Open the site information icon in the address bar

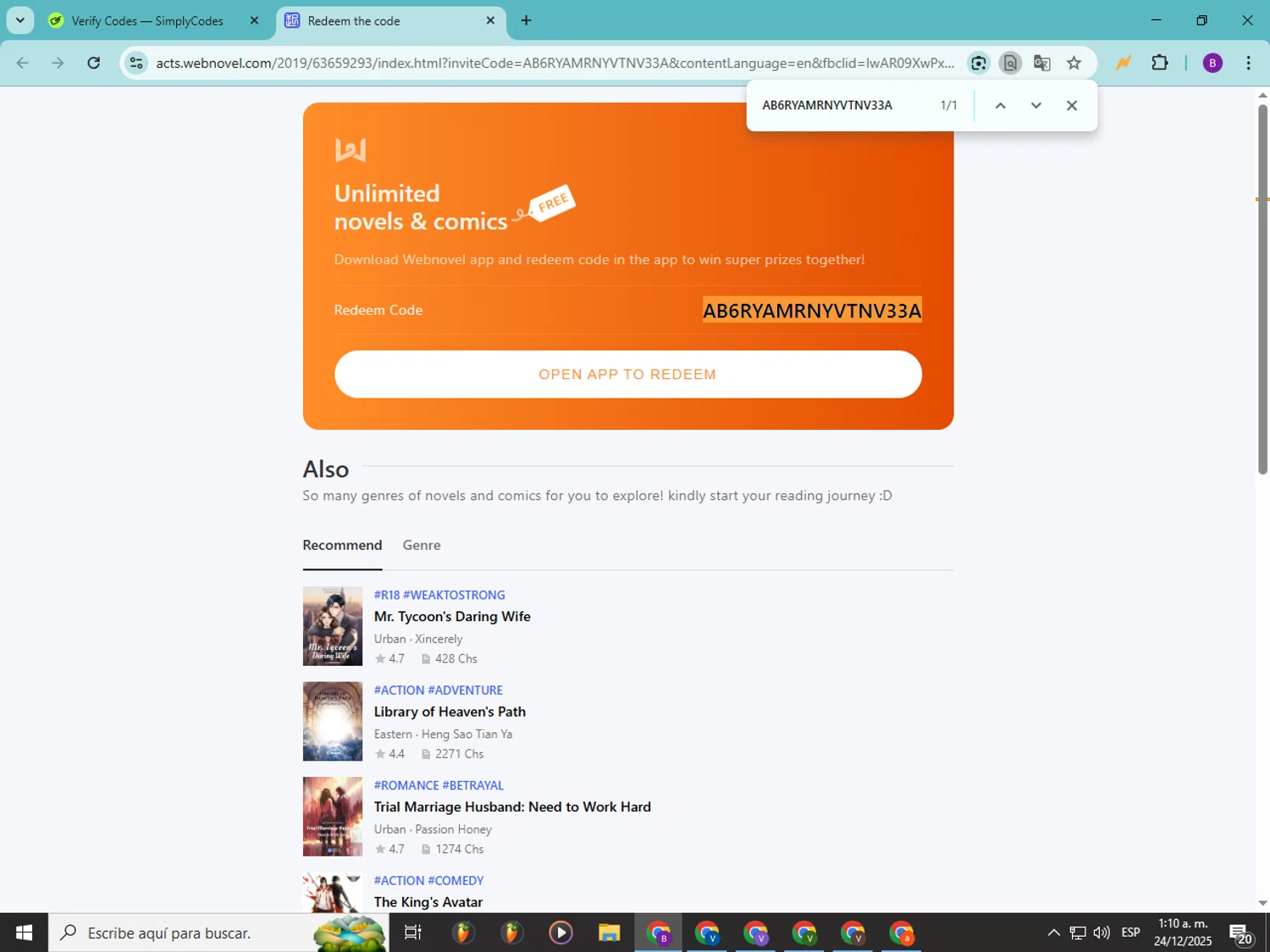click(136, 63)
